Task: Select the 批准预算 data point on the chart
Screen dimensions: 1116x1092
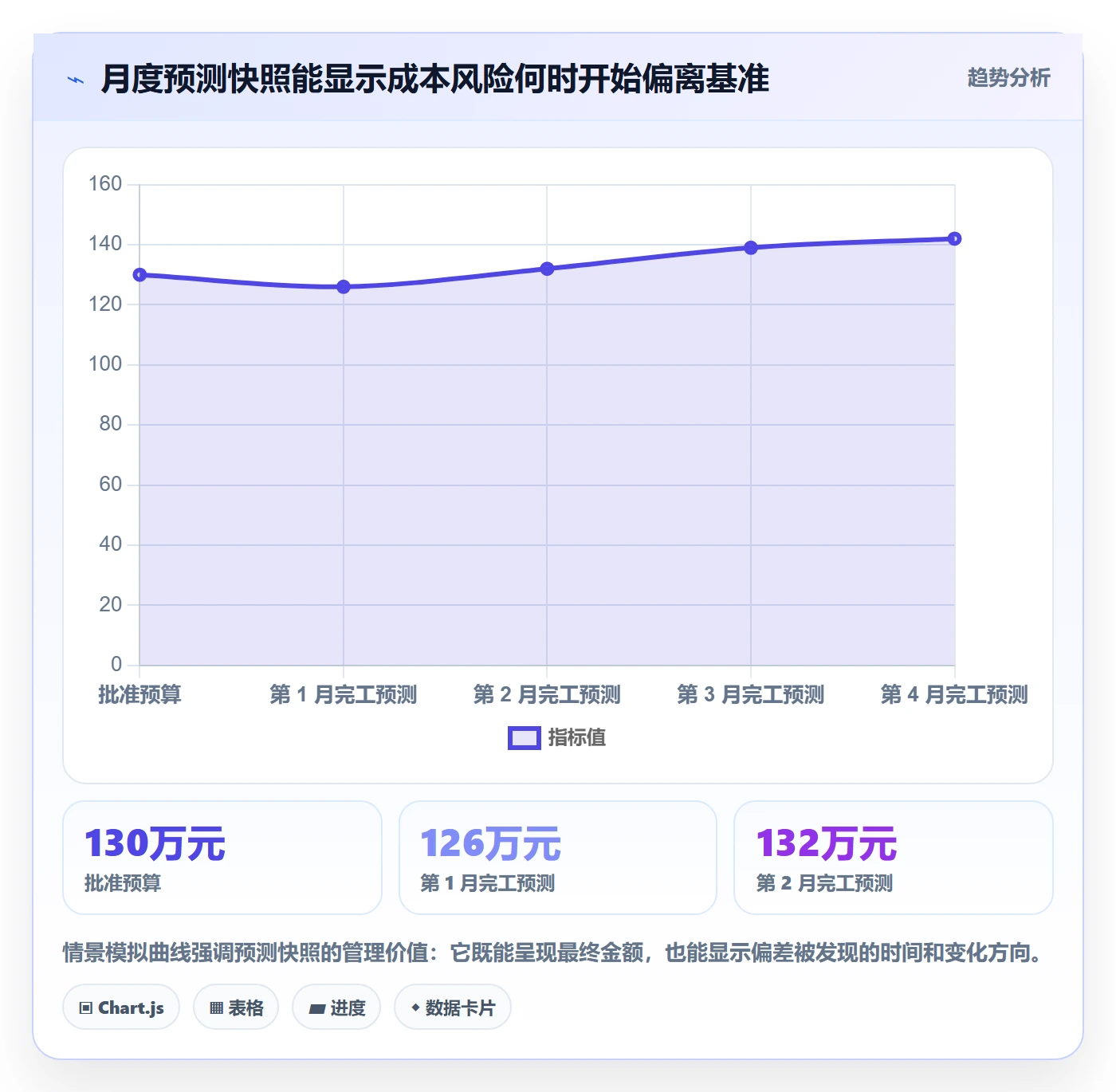Action: point(139,275)
